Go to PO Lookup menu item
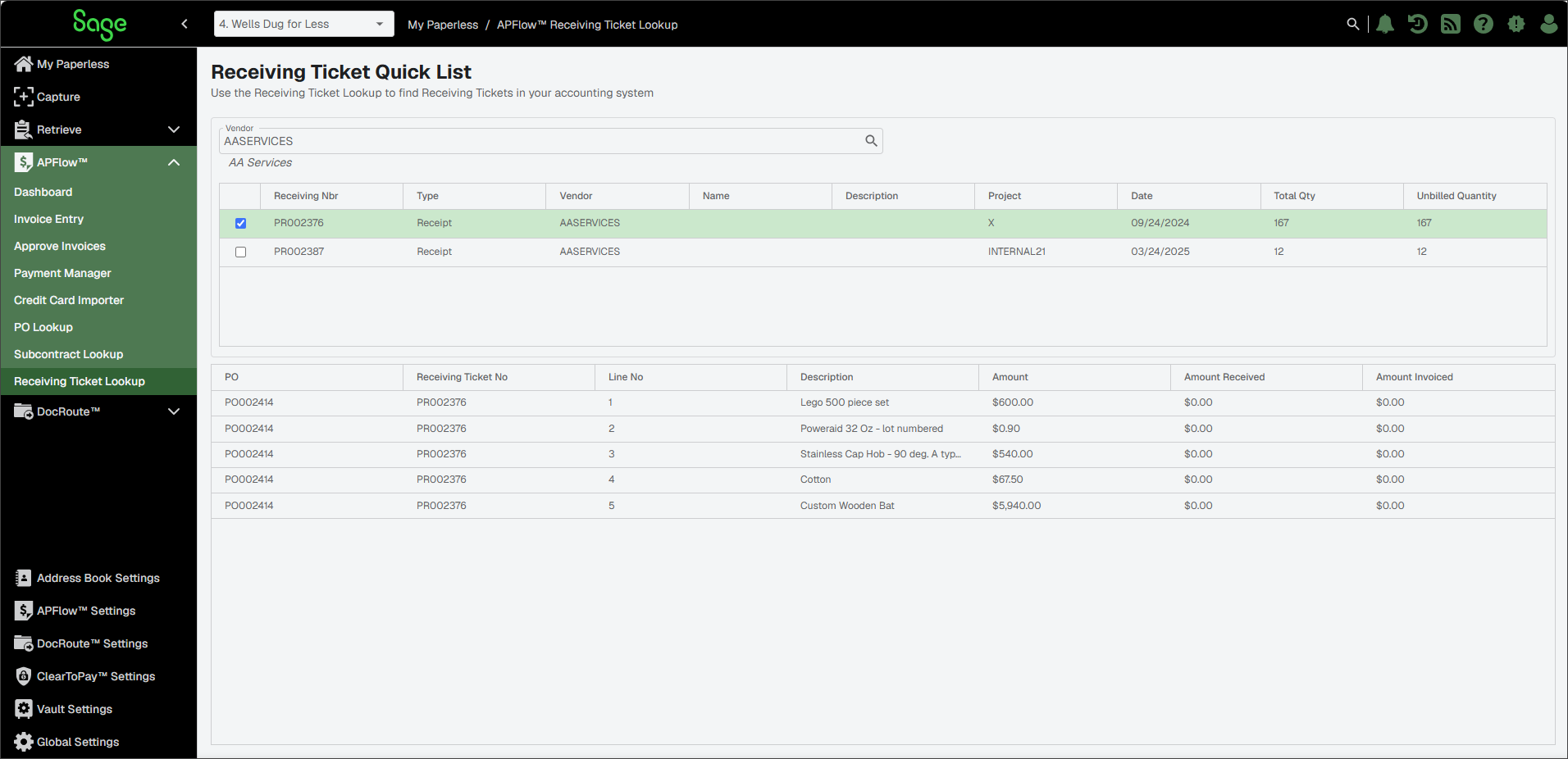Viewport: 1568px width, 759px height. [x=43, y=327]
